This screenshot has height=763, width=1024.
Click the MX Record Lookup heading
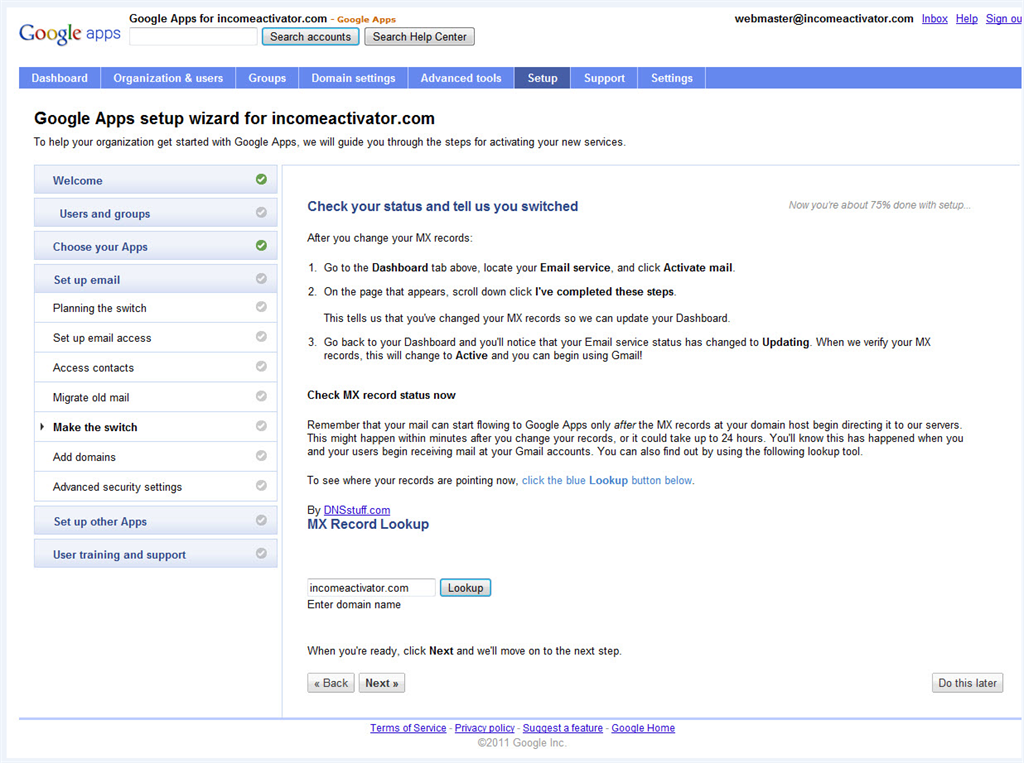click(368, 524)
